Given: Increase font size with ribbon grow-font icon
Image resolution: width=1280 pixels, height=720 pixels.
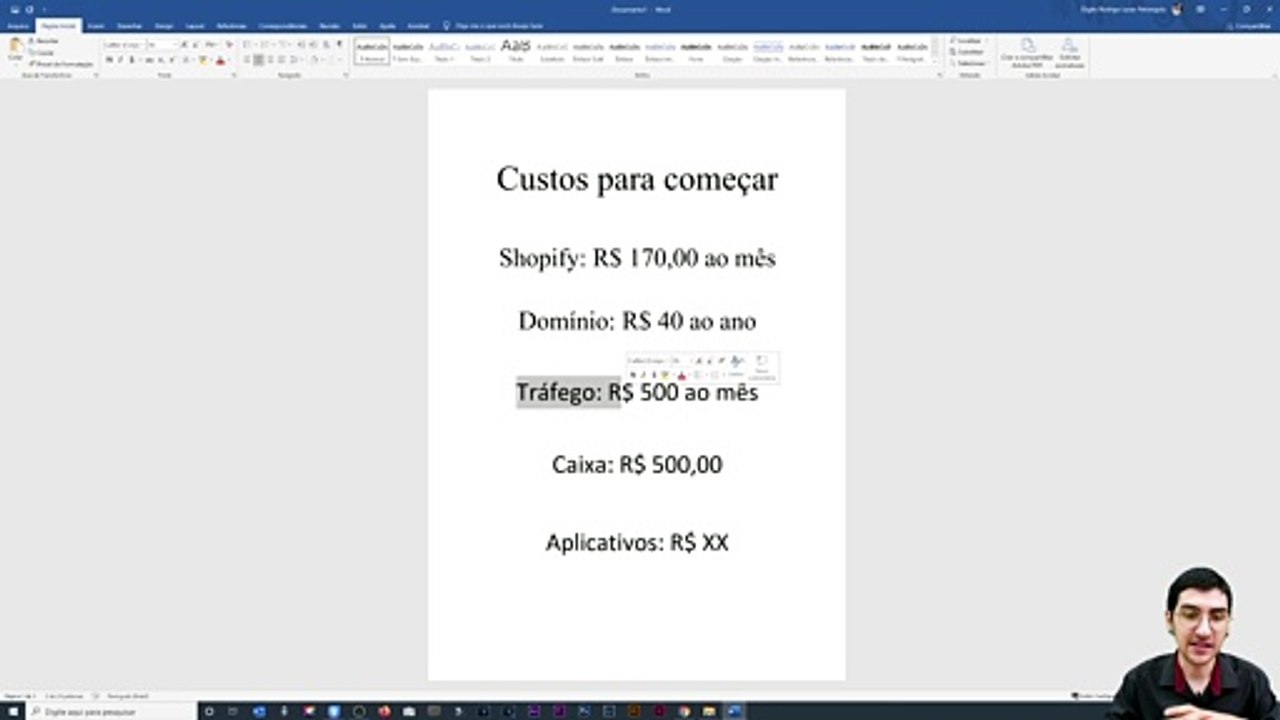Looking at the screenshot, I should (184, 45).
